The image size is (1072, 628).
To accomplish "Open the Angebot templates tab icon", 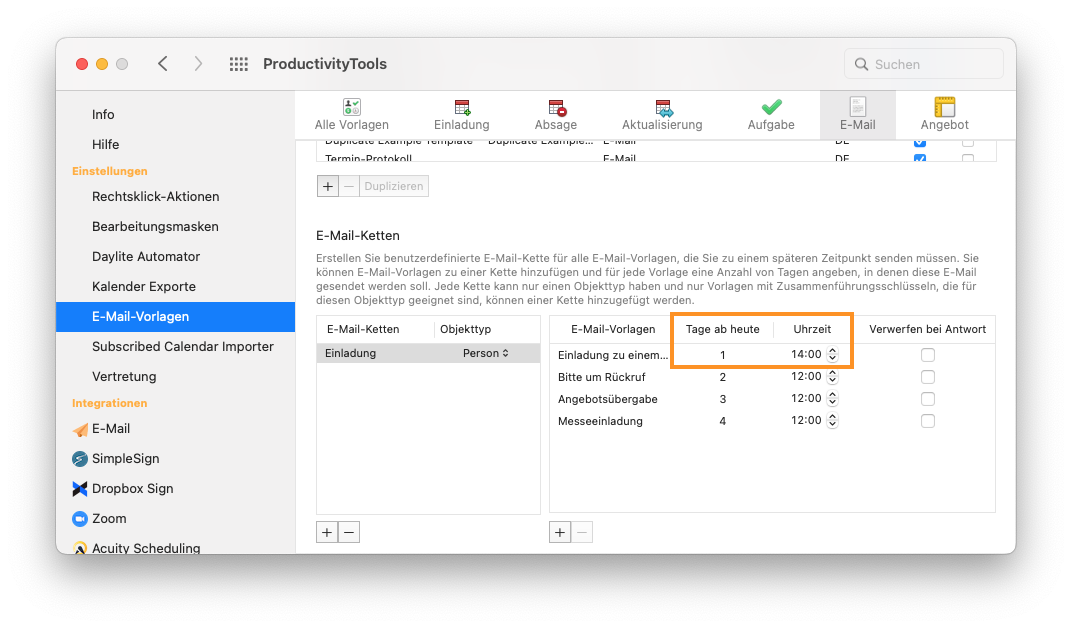I will [944, 107].
